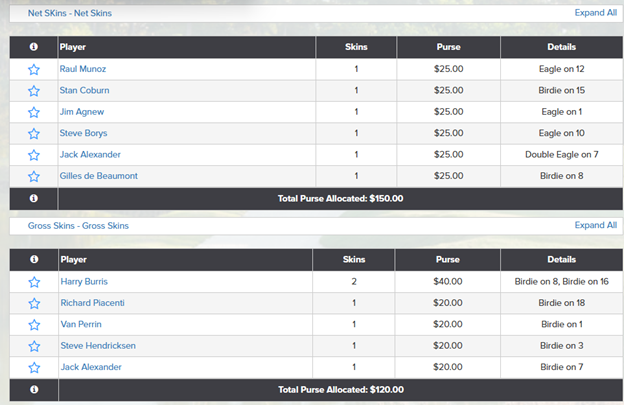Favorite Stan Coburn with the star
Image resolution: width=624 pixels, height=405 pixels.
[34, 91]
